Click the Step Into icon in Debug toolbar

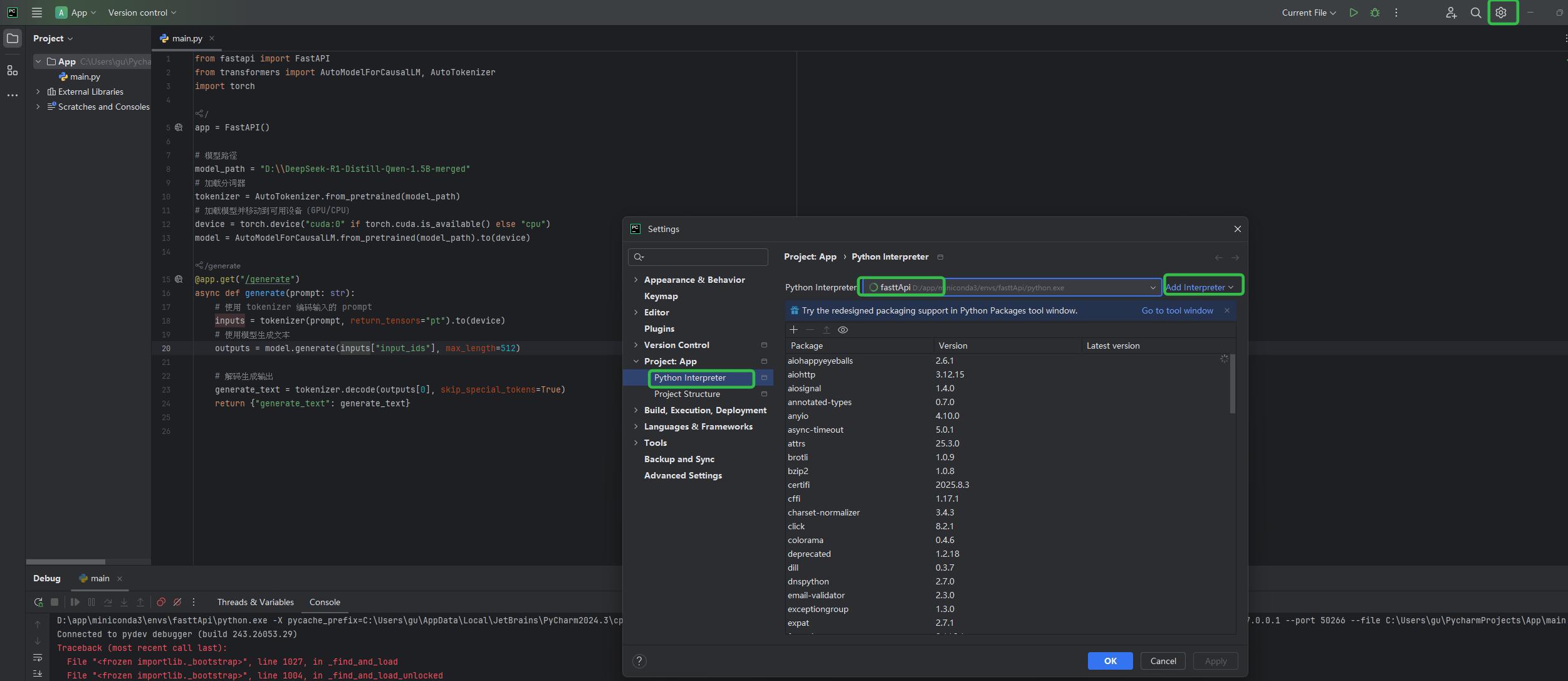124,602
